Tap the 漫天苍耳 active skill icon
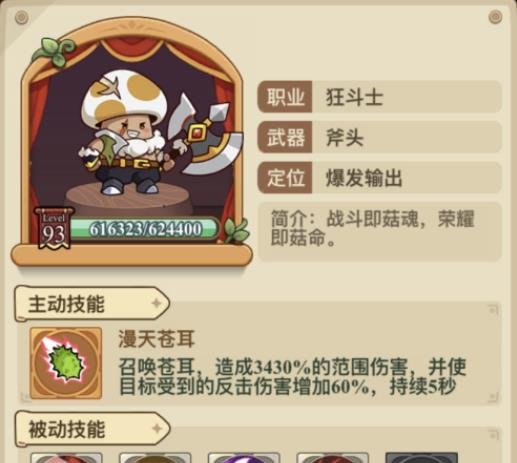The height and width of the screenshot is (463, 517). tap(66, 363)
